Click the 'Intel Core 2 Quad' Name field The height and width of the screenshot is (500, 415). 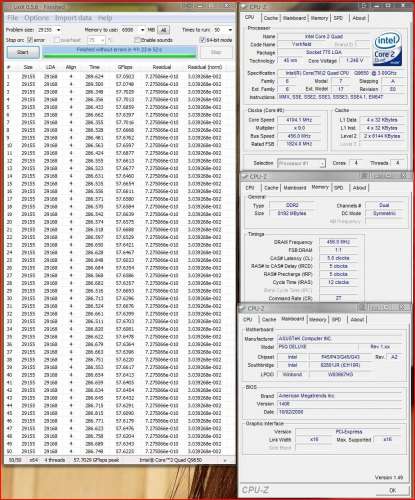pyautogui.click(x=324, y=36)
